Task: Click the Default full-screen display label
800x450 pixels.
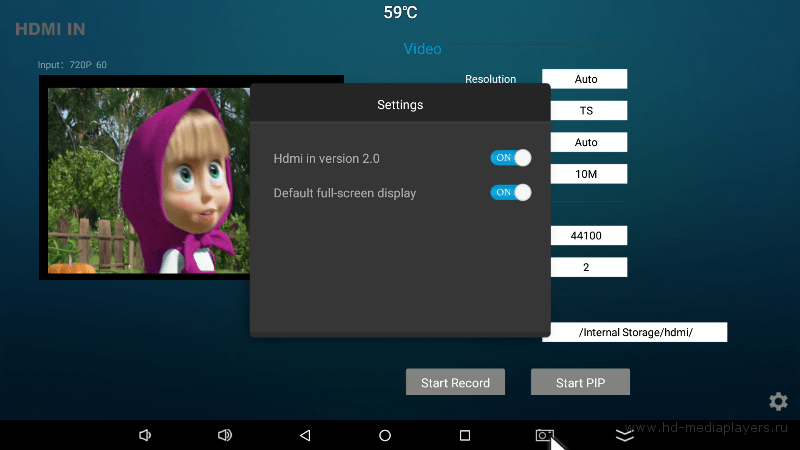Action: click(345, 193)
